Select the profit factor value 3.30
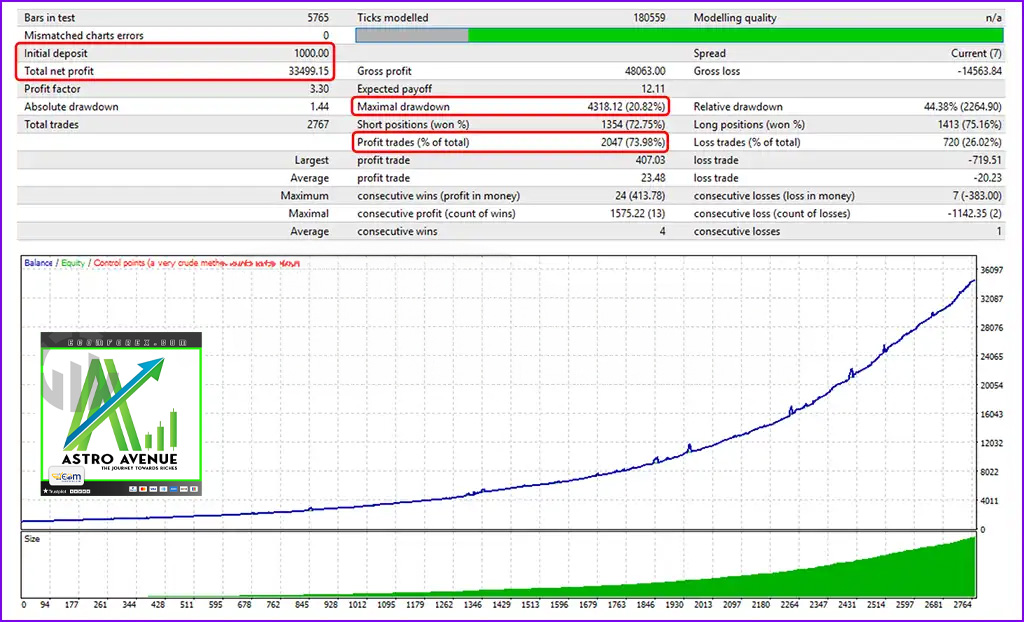The height and width of the screenshot is (622, 1024). coord(319,88)
